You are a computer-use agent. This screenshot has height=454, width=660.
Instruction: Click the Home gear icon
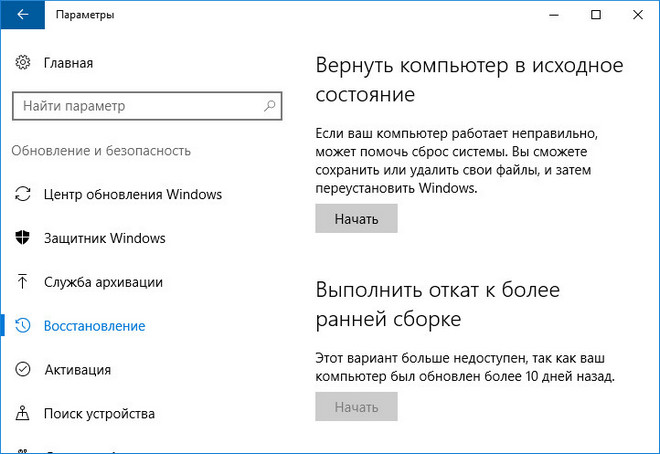coord(24,63)
